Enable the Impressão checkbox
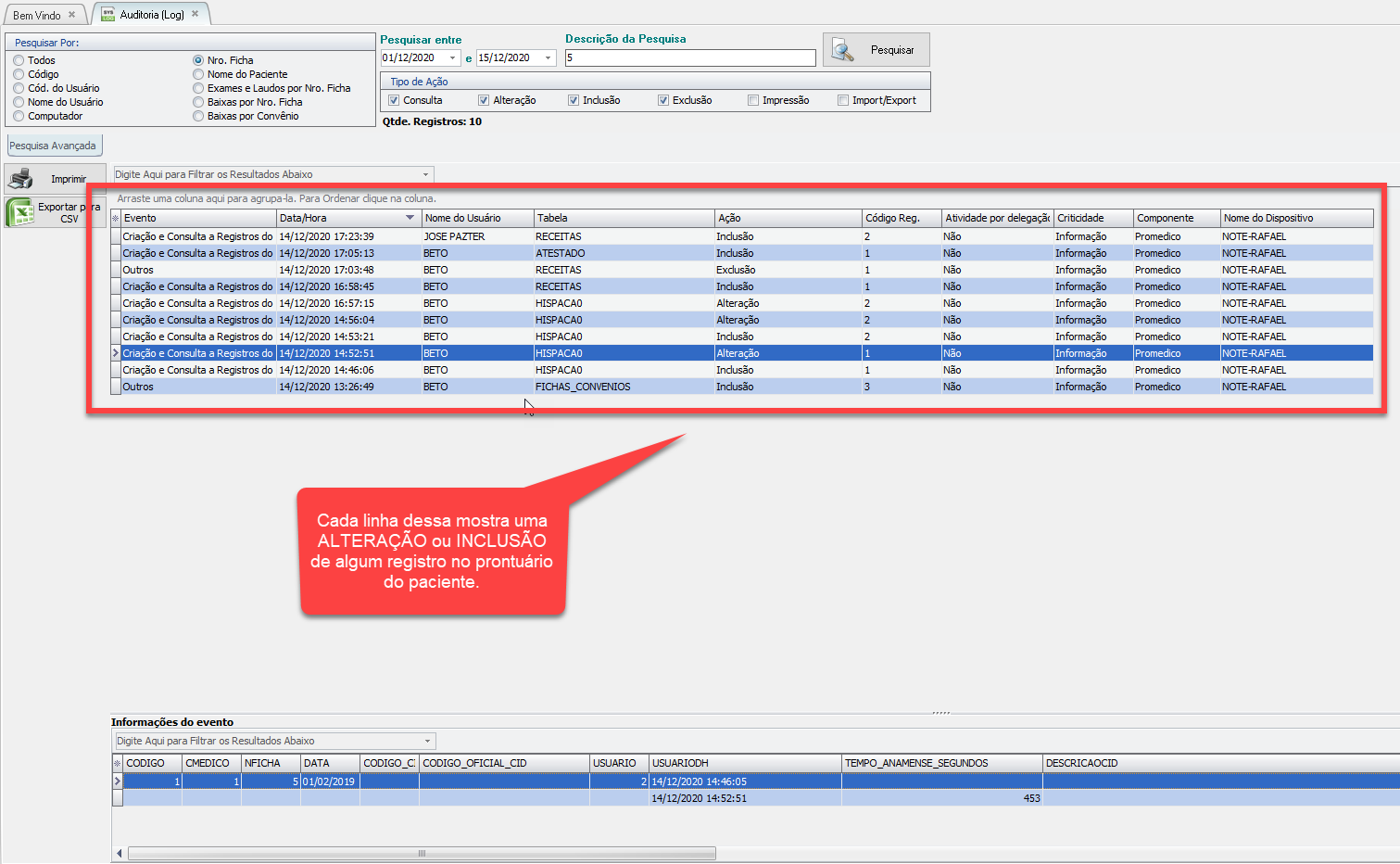The width and height of the screenshot is (1400, 864). (753, 100)
